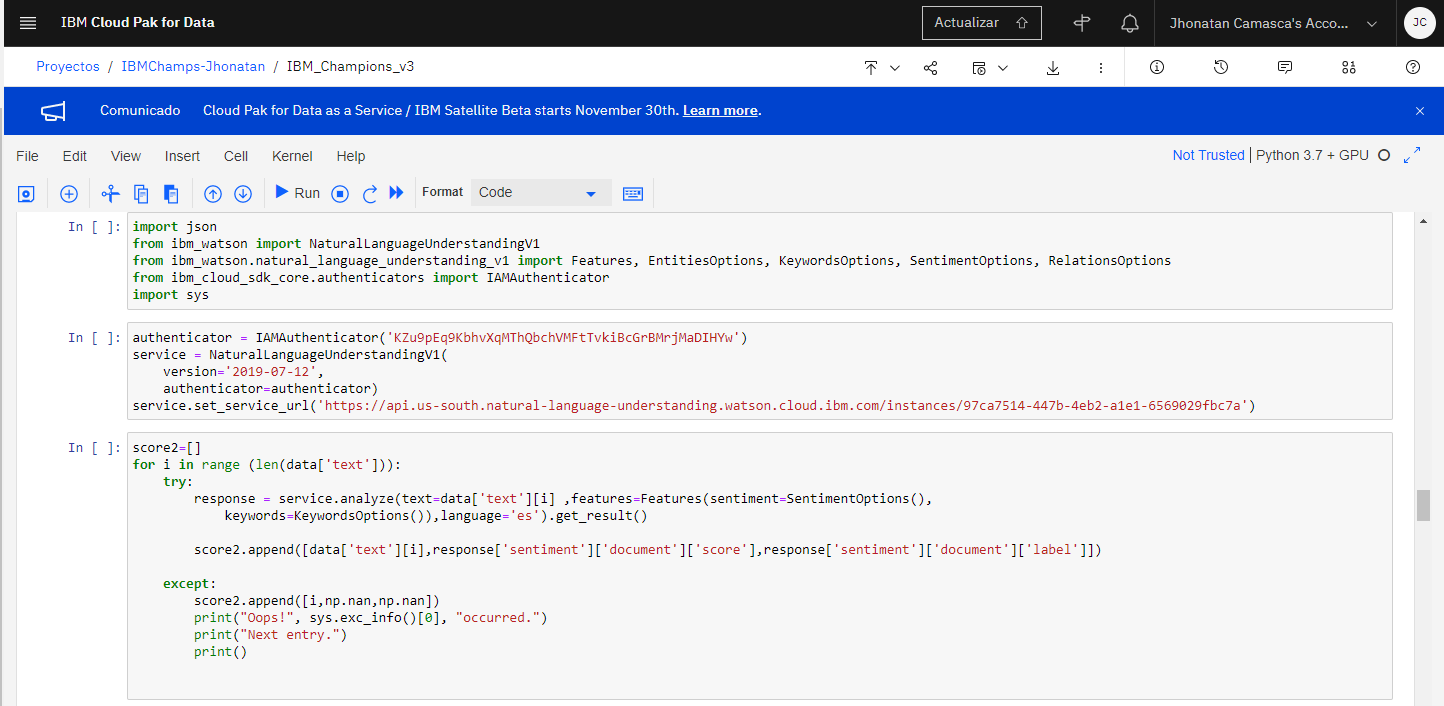Toggle the full-screen expand arrows

click(1413, 155)
